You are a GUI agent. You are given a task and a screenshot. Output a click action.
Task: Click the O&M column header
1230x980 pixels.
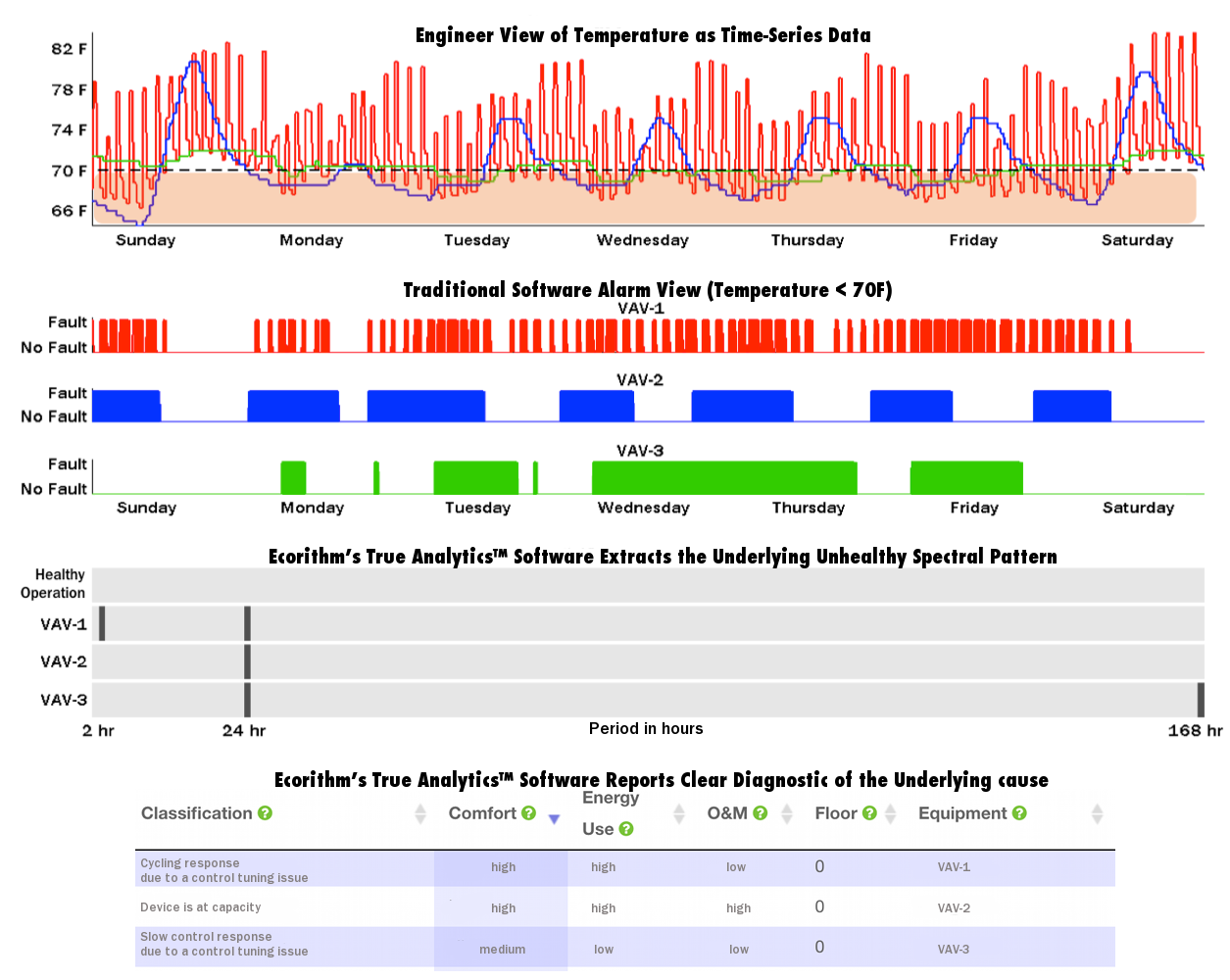pyautogui.click(x=727, y=813)
